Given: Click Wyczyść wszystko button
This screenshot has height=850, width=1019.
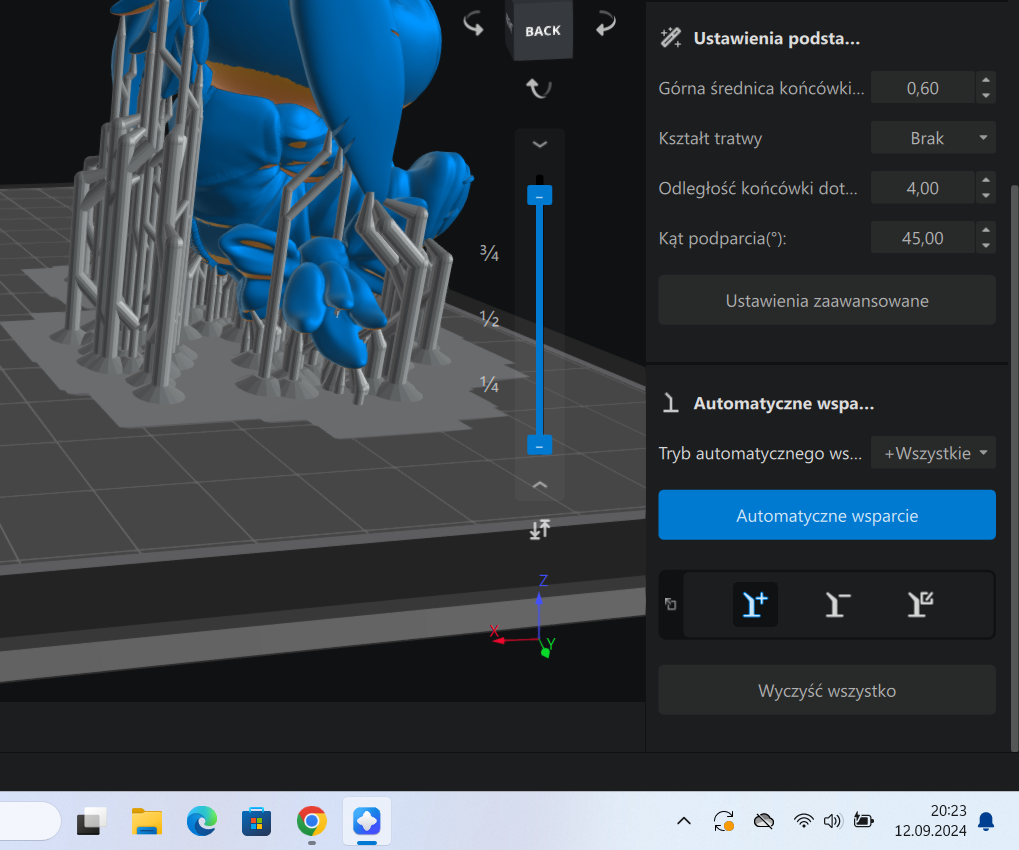Looking at the screenshot, I should (x=827, y=690).
